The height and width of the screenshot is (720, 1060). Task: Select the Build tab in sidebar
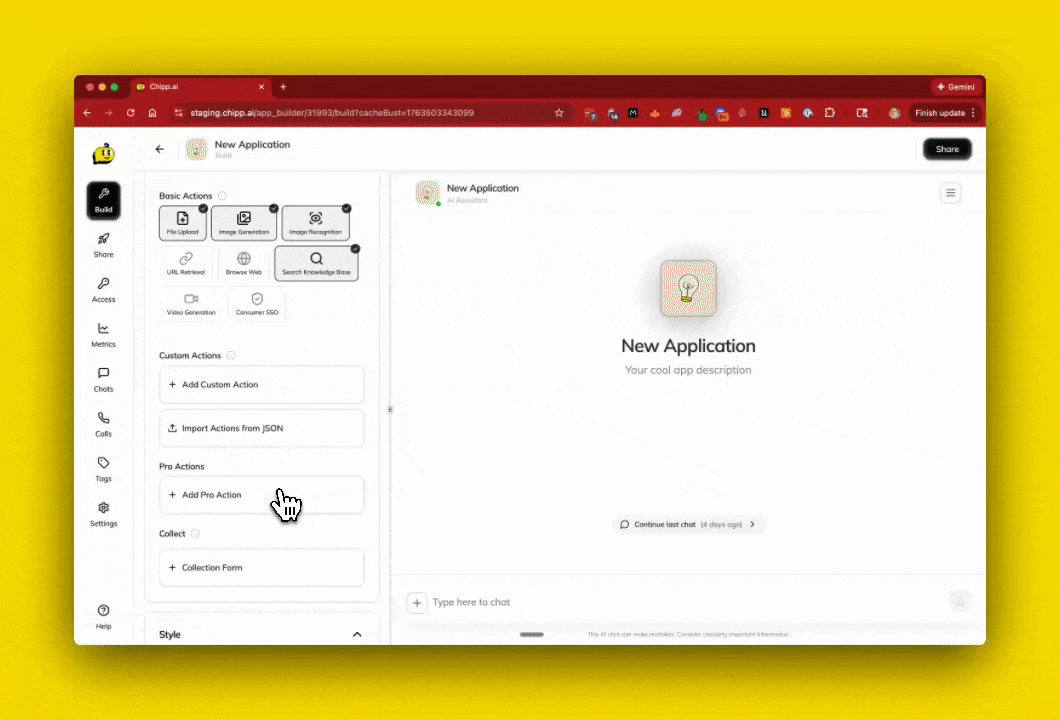(103, 200)
